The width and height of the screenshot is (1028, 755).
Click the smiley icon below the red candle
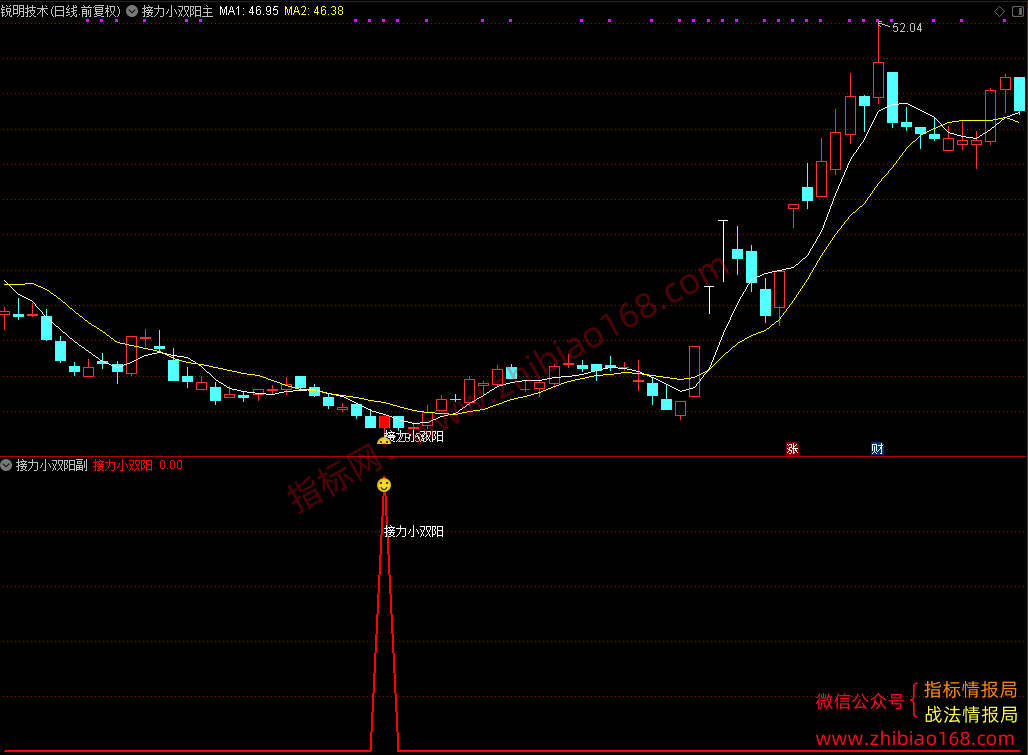tap(384, 441)
